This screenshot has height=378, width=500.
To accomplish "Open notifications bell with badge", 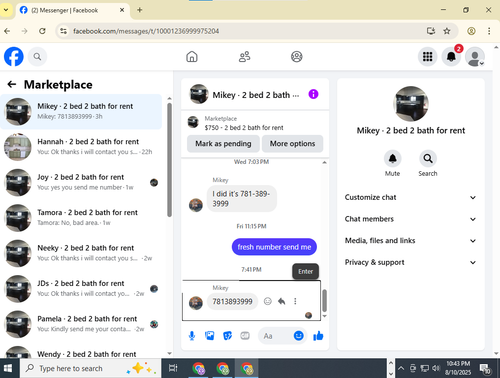I will click(451, 57).
